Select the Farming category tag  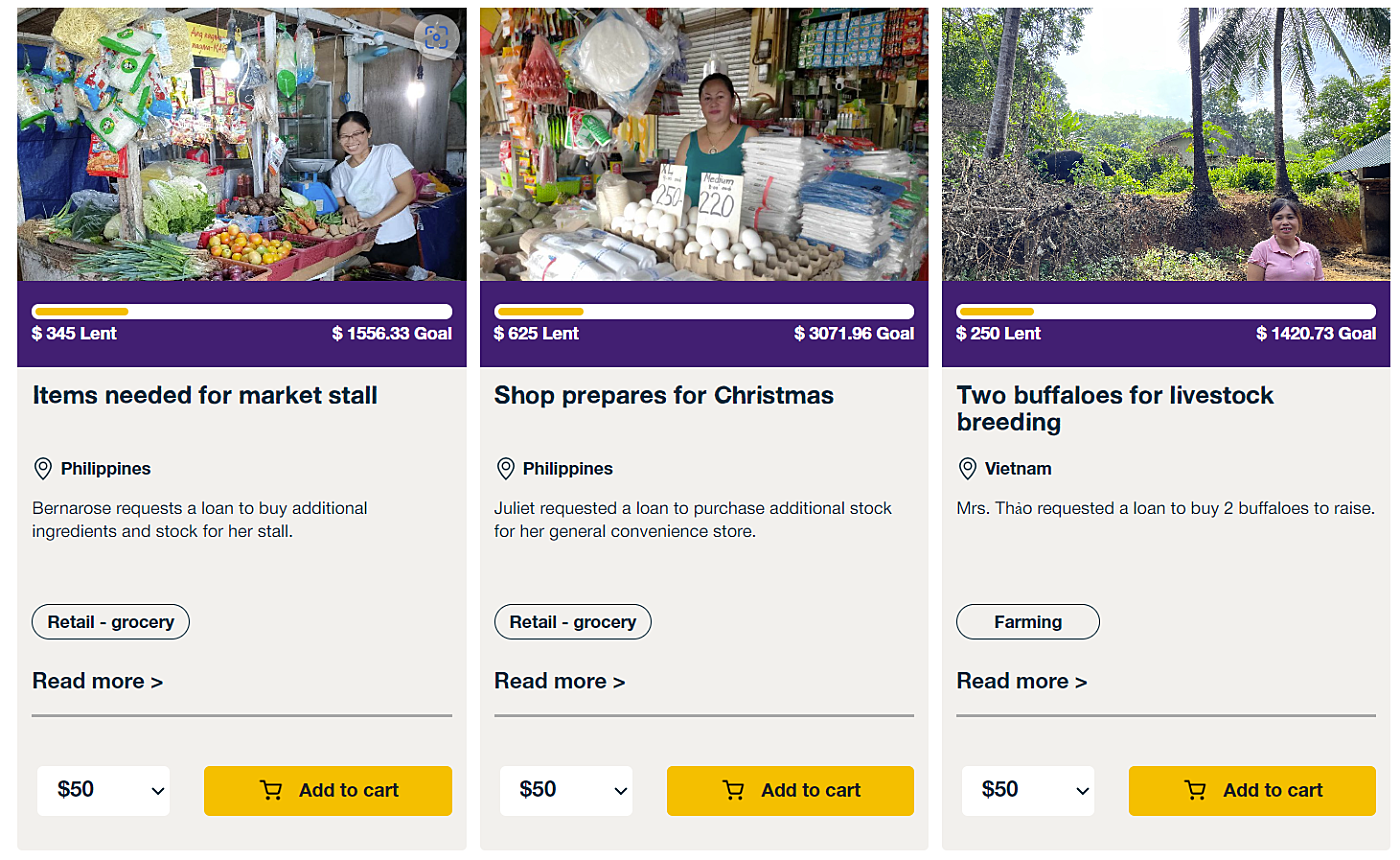[x=1028, y=622]
